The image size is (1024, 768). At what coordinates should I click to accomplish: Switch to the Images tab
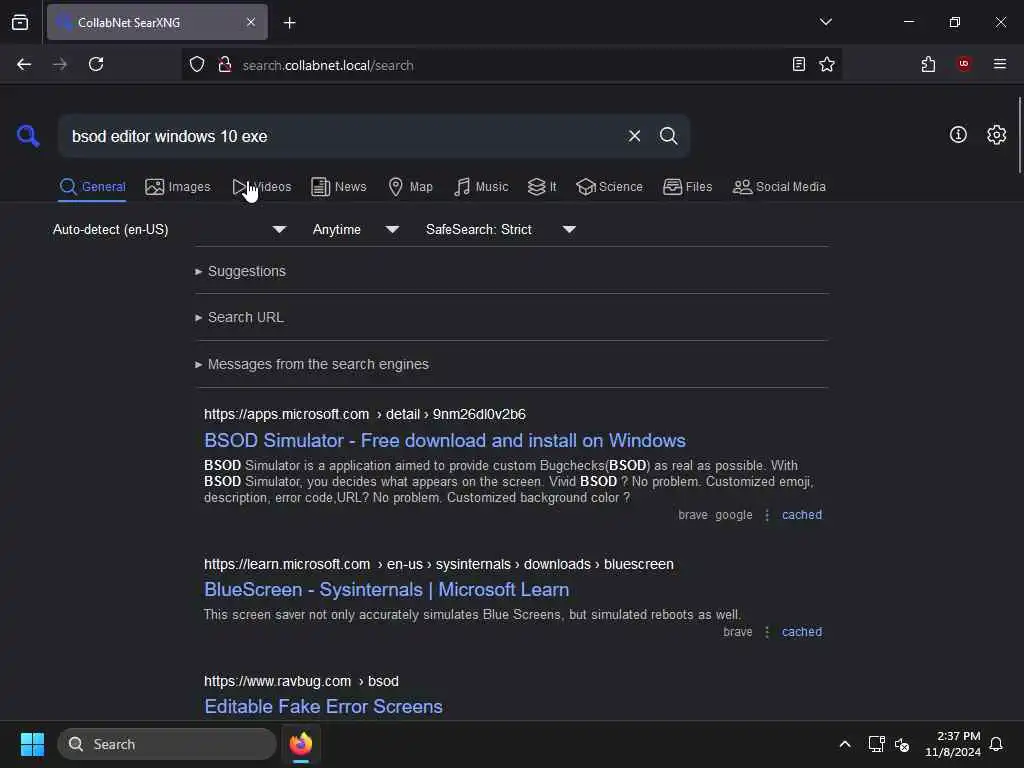click(178, 187)
